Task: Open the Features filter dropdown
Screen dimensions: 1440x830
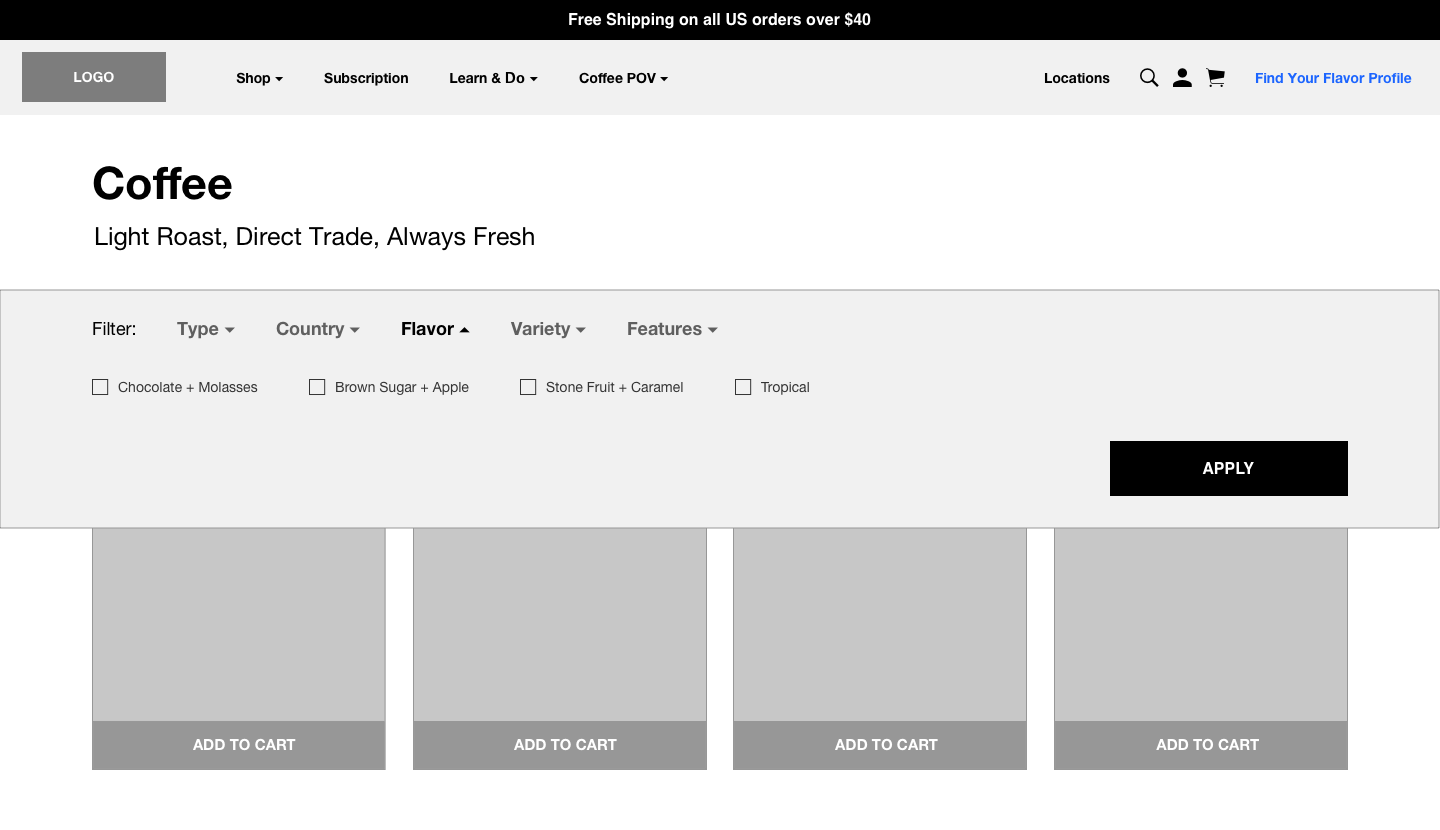Action: click(x=671, y=329)
